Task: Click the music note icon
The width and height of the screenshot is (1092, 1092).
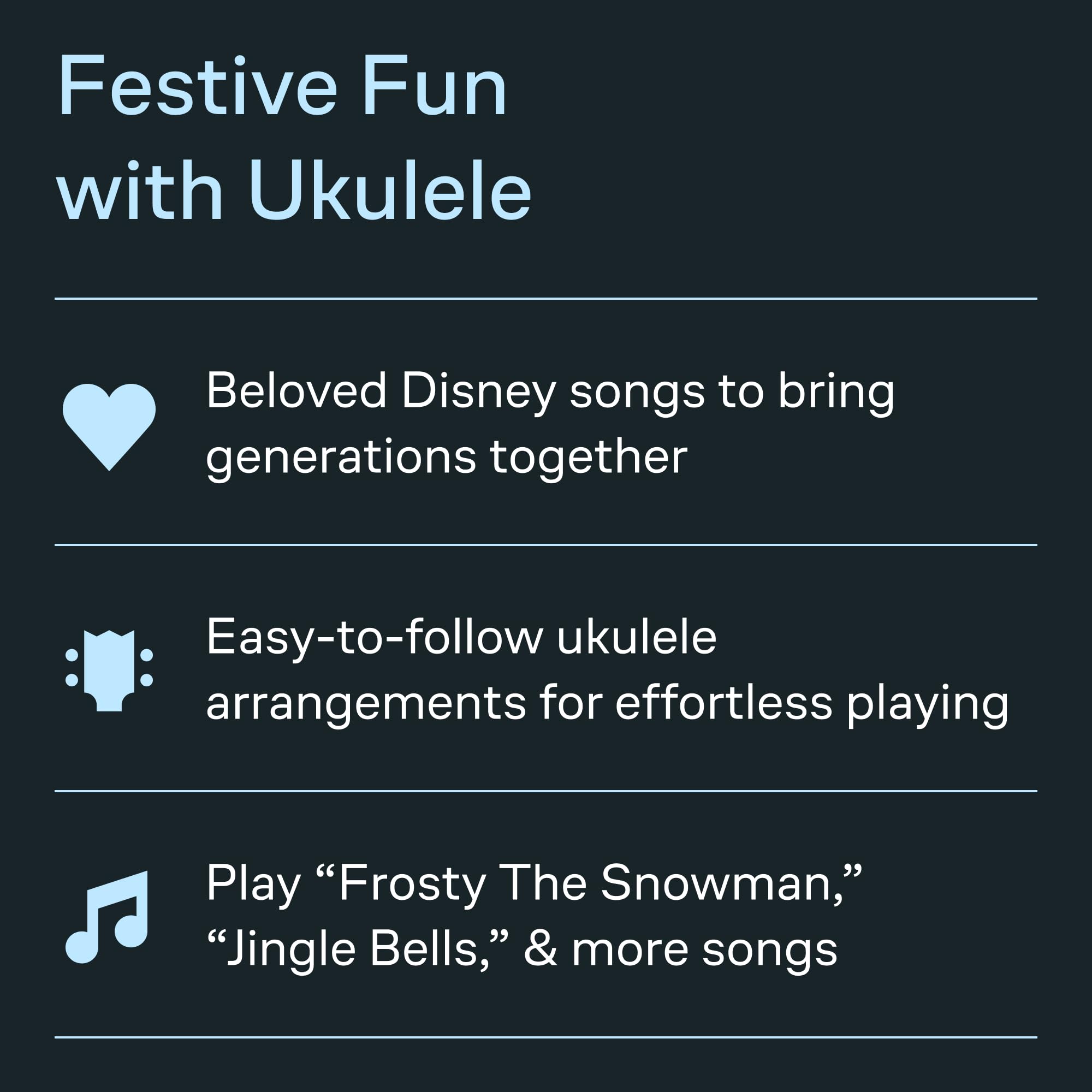Action: coord(108,916)
